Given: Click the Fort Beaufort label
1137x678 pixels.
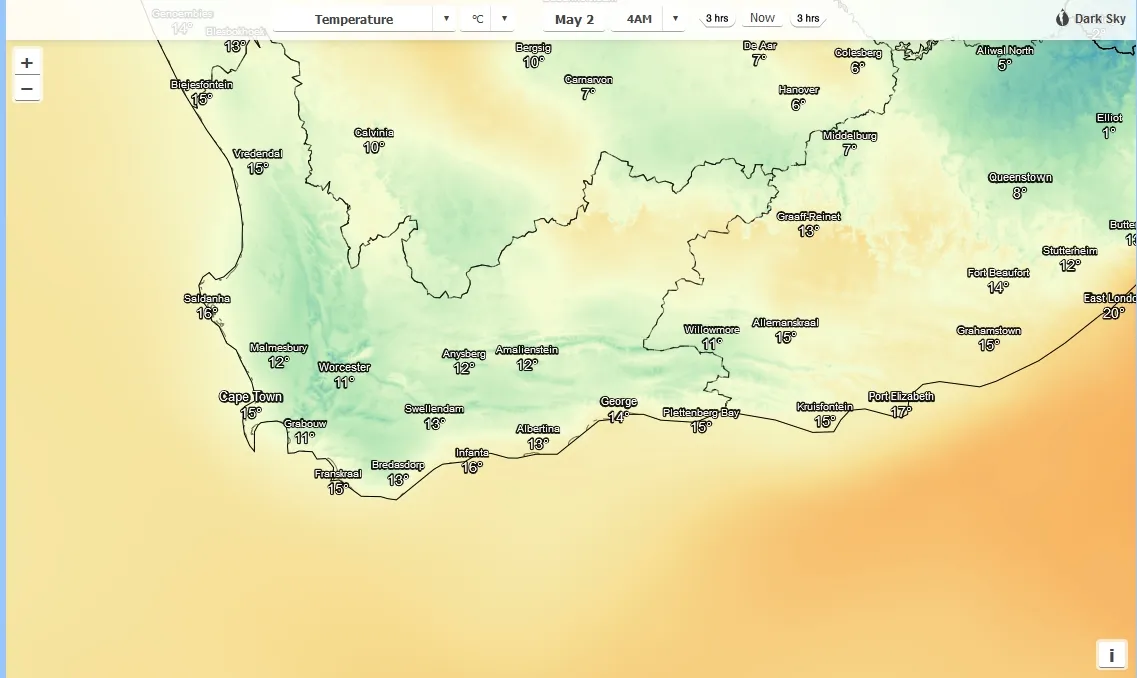Looking at the screenshot, I should [x=999, y=273].
